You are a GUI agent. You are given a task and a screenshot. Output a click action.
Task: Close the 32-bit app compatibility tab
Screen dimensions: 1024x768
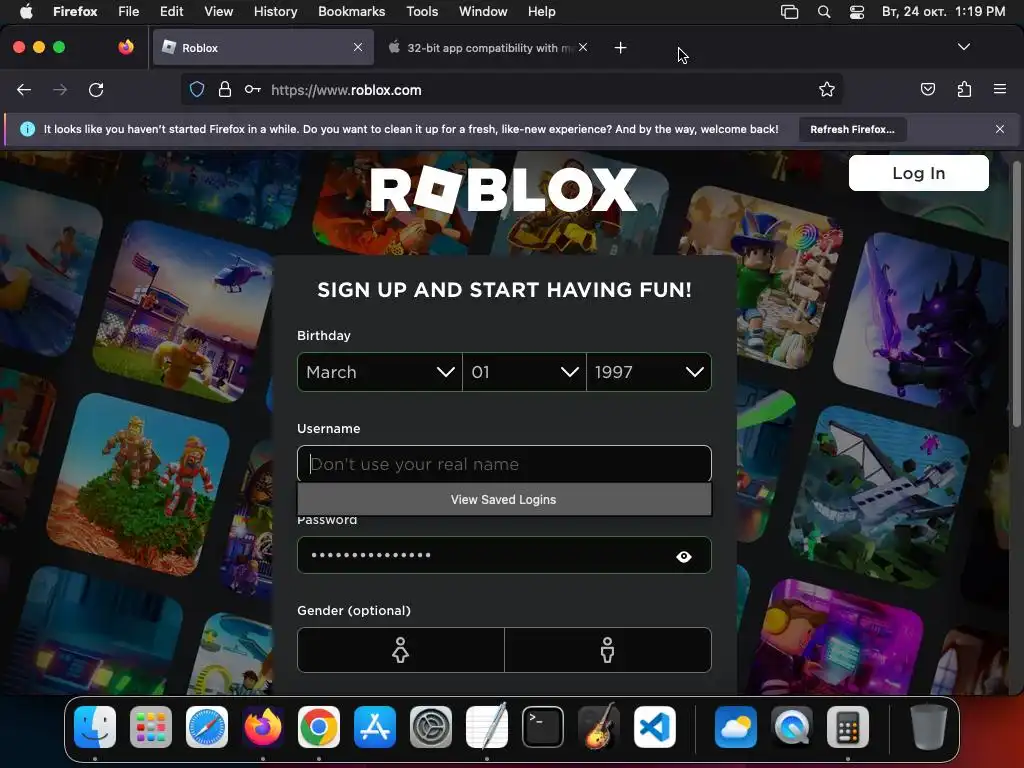pyautogui.click(x=583, y=47)
